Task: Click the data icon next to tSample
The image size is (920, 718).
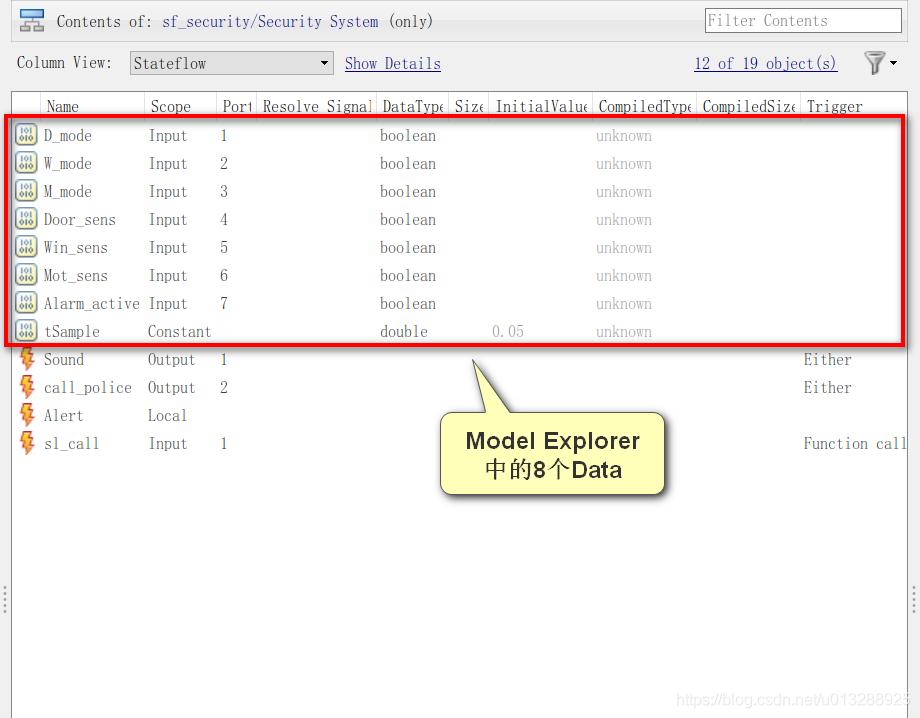Action: click(26, 331)
